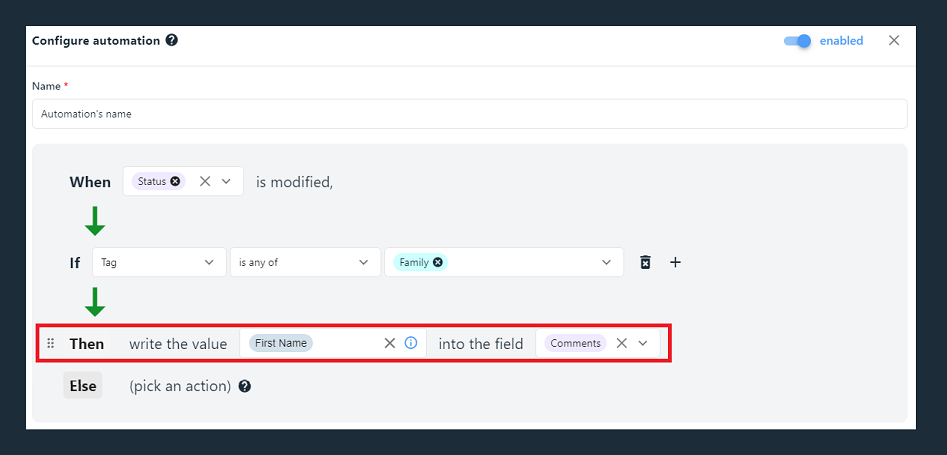Open the Tag condition dropdown
Image resolution: width=947 pixels, height=455 pixels.
tap(159, 262)
